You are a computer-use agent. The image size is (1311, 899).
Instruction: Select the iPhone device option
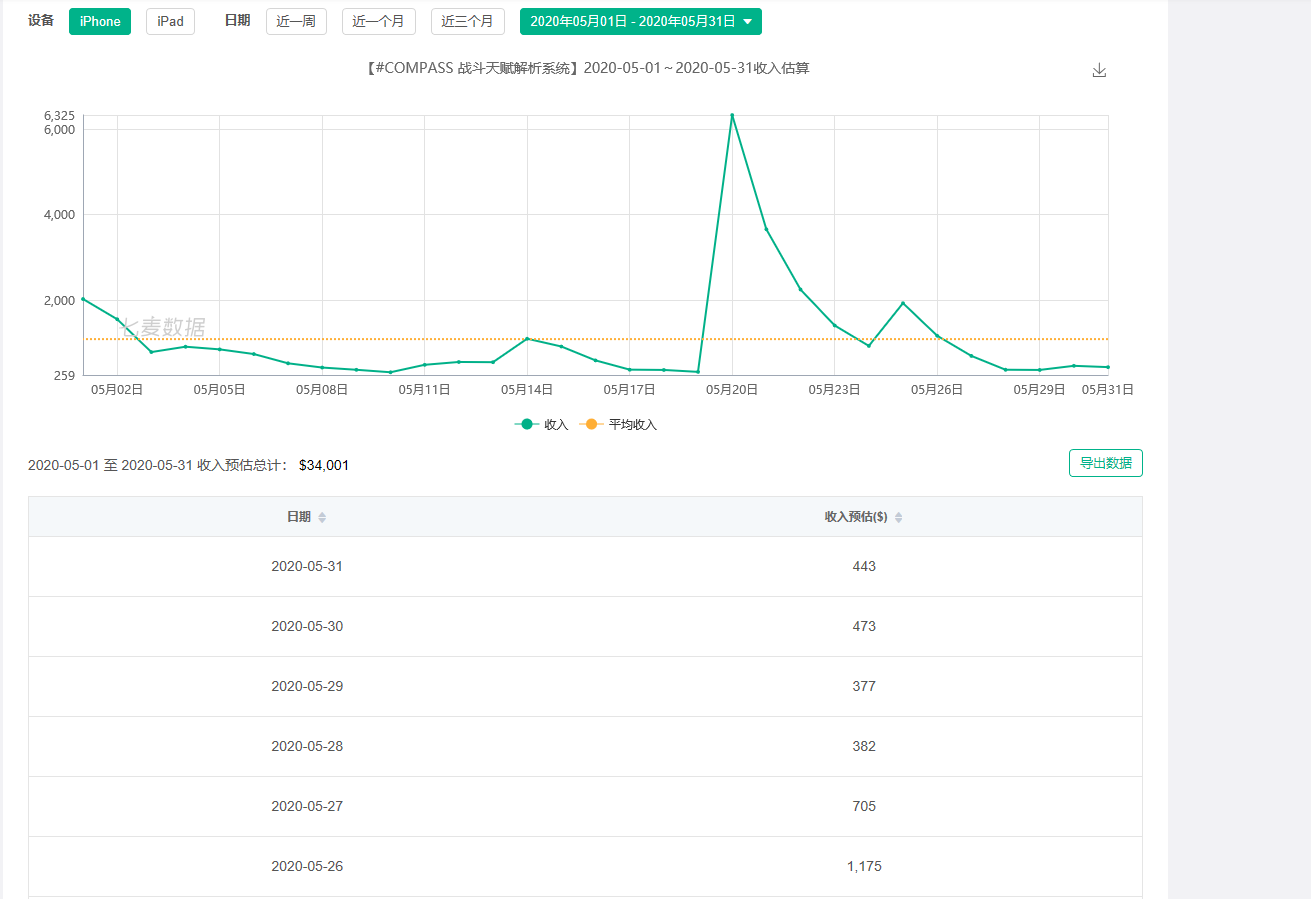pos(100,21)
